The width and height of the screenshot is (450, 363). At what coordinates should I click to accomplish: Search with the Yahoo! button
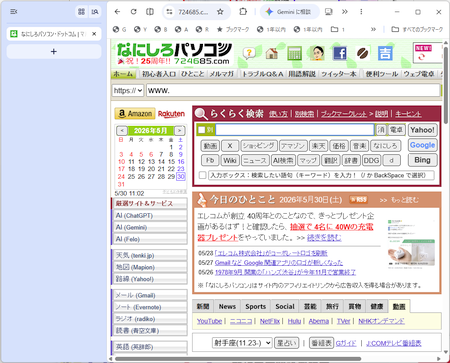tap(422, 130)
